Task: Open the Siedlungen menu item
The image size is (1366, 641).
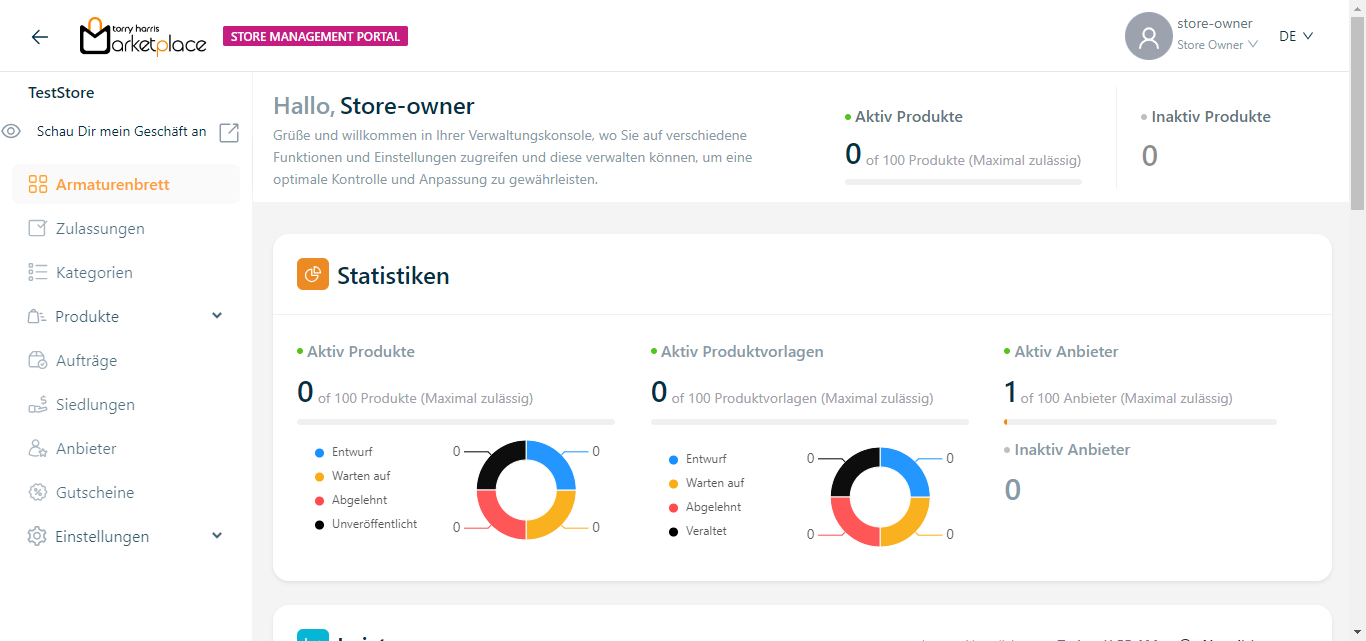Action: 95,405
